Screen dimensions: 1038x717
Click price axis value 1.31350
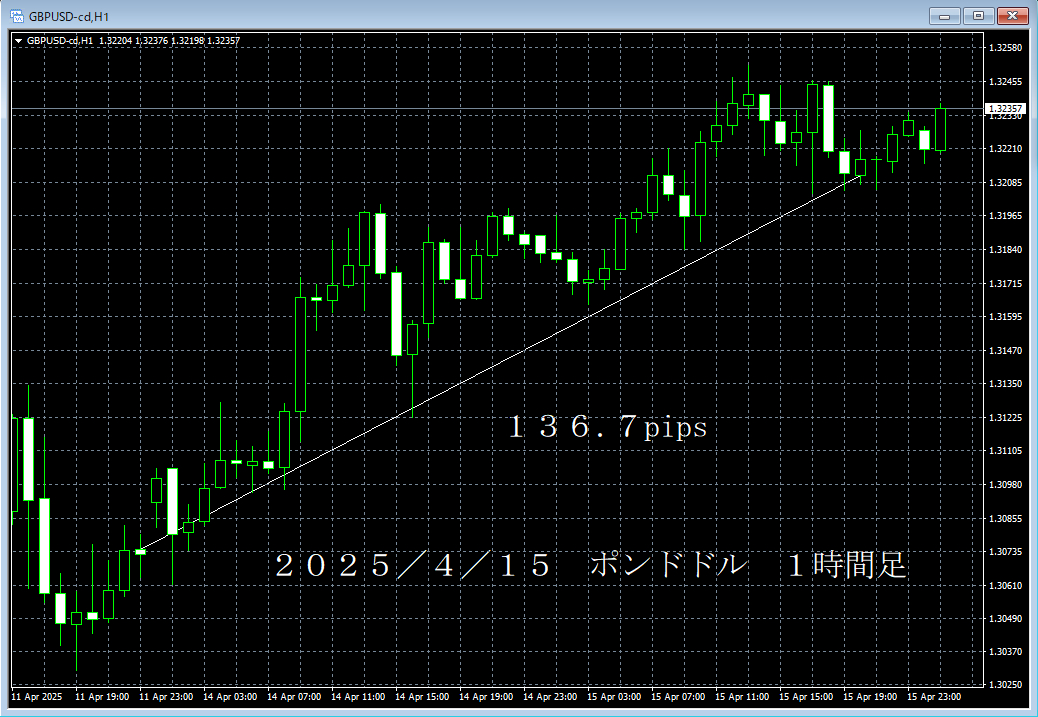click(1005, 383)
